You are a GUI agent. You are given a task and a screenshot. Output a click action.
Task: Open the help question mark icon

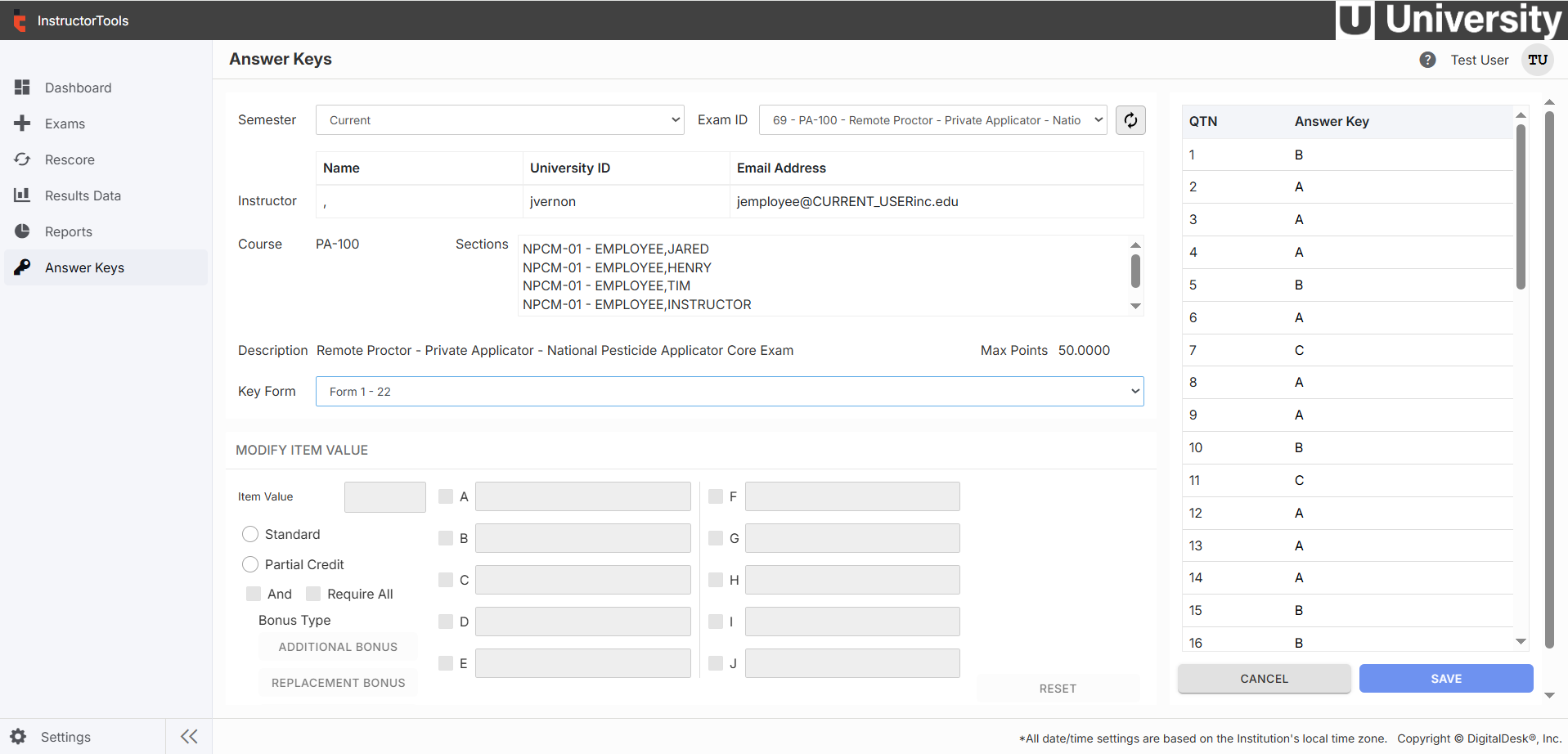point(1427,60)
